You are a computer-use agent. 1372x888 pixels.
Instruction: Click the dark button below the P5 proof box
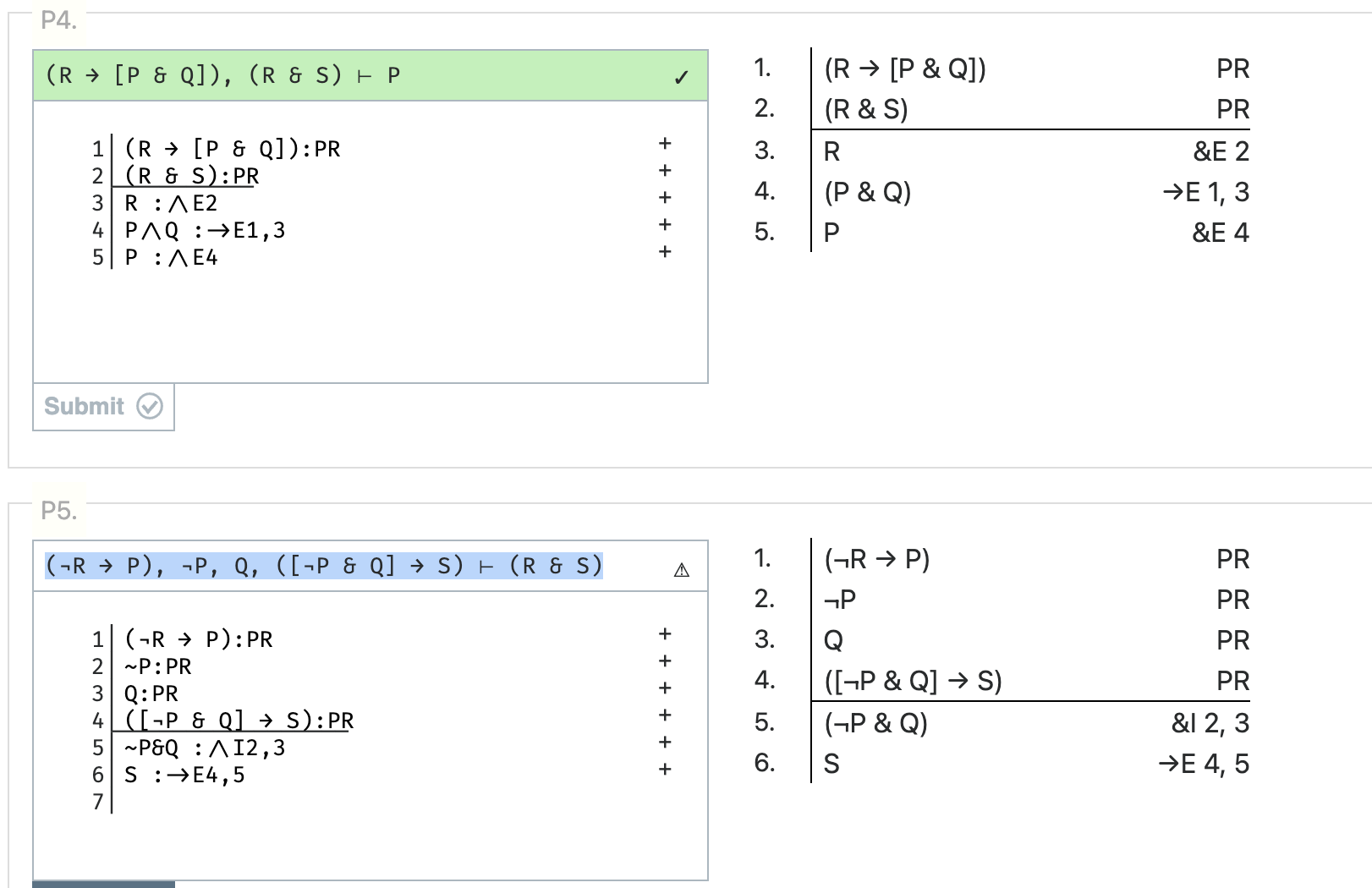click(x=102, y=884)
